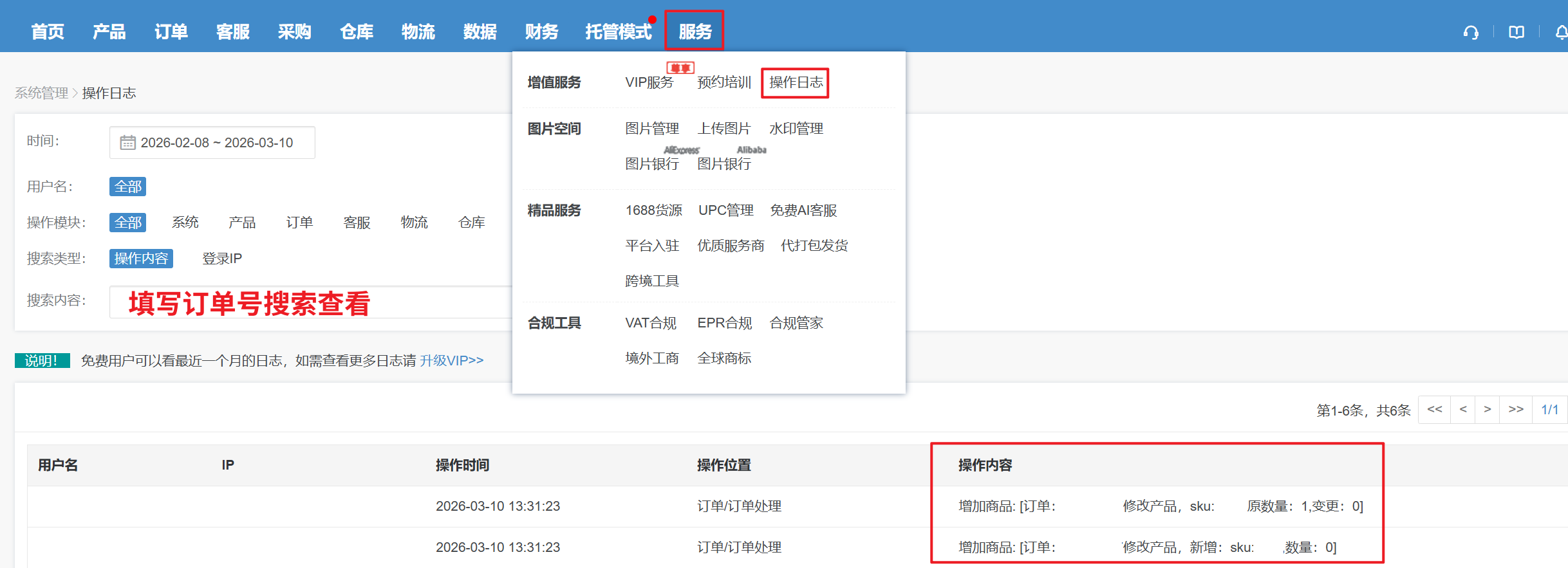
Task: Open the 托管模式 navigation menu
Action: (x=618, y=31)
